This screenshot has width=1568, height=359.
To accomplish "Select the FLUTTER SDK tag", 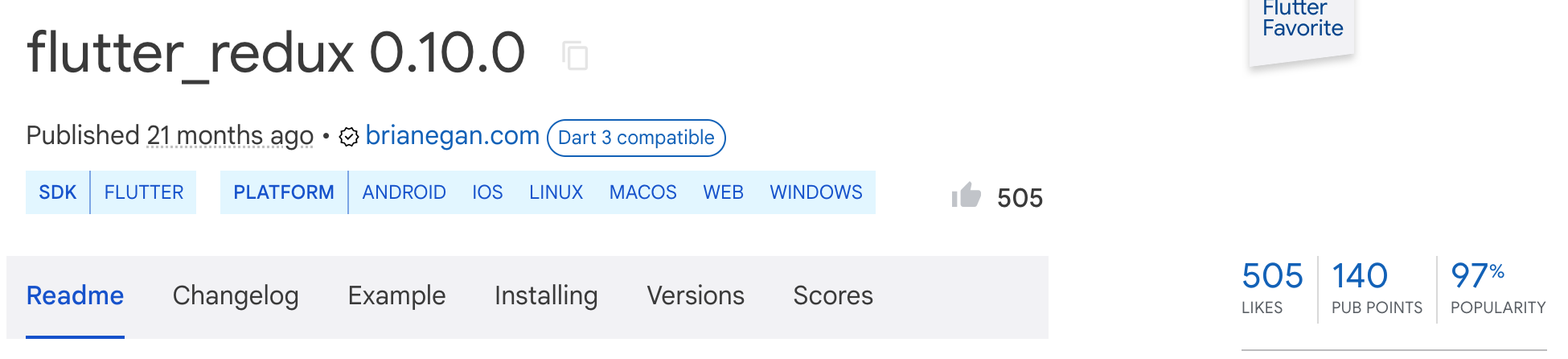I will tap(144, 192).
